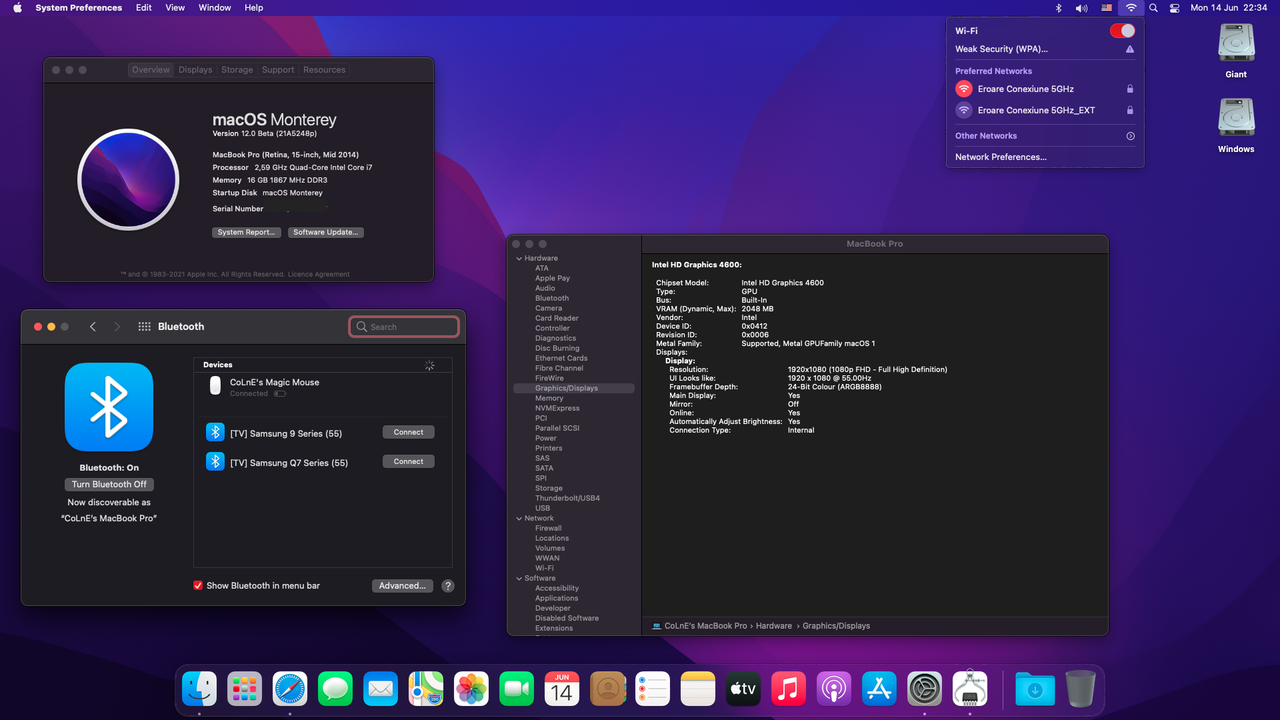
Task: Open Calendar showing June 14 in dock
Action: 562,688
